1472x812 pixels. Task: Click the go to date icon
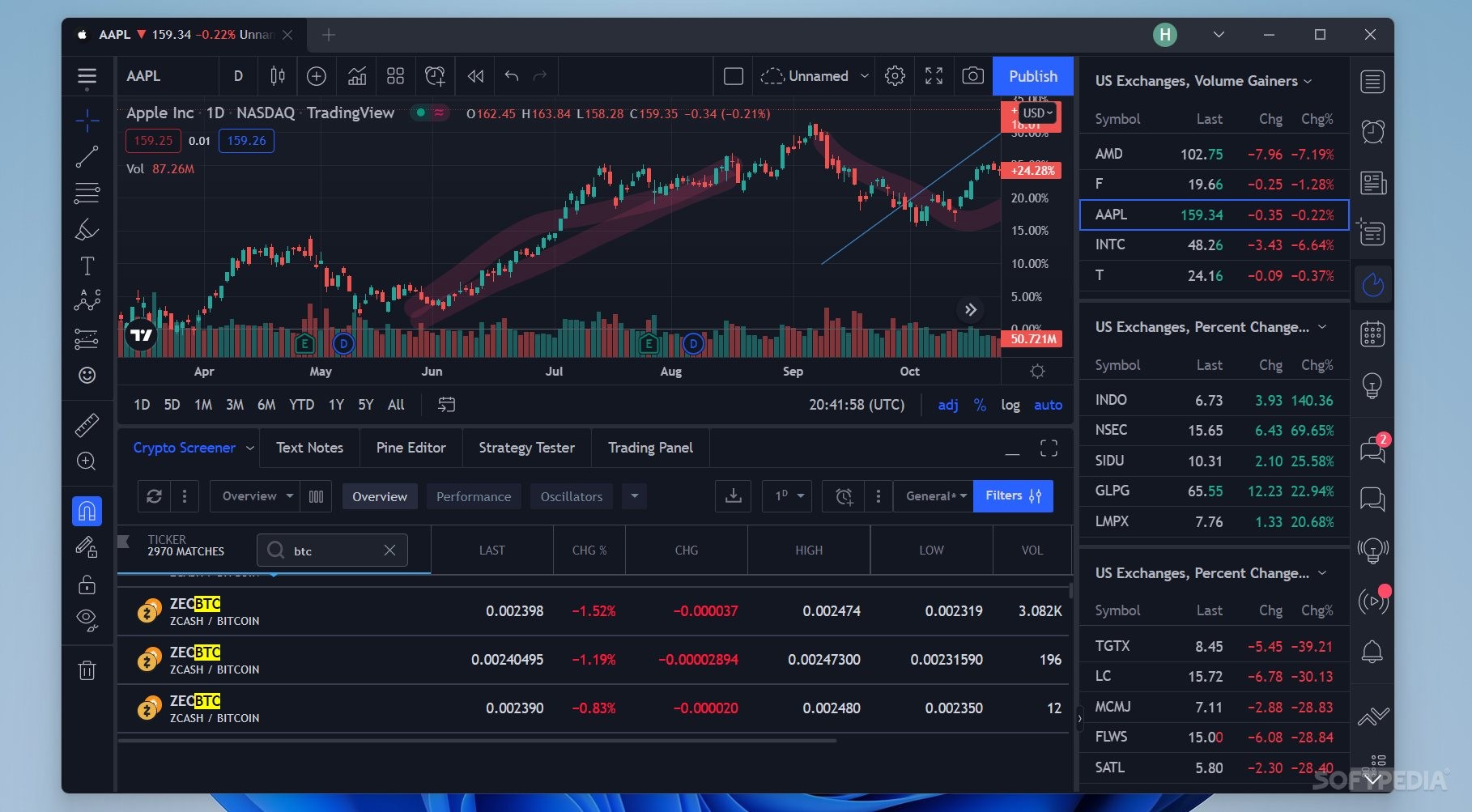[x=446, y=405]
